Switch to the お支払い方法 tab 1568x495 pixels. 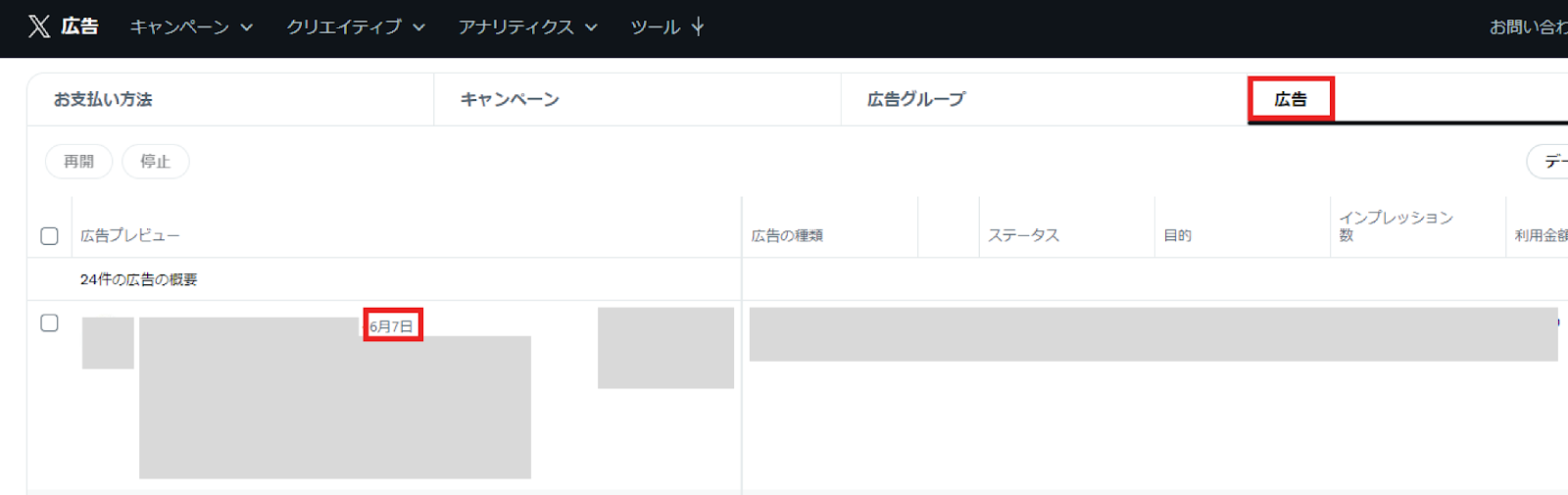103,99
